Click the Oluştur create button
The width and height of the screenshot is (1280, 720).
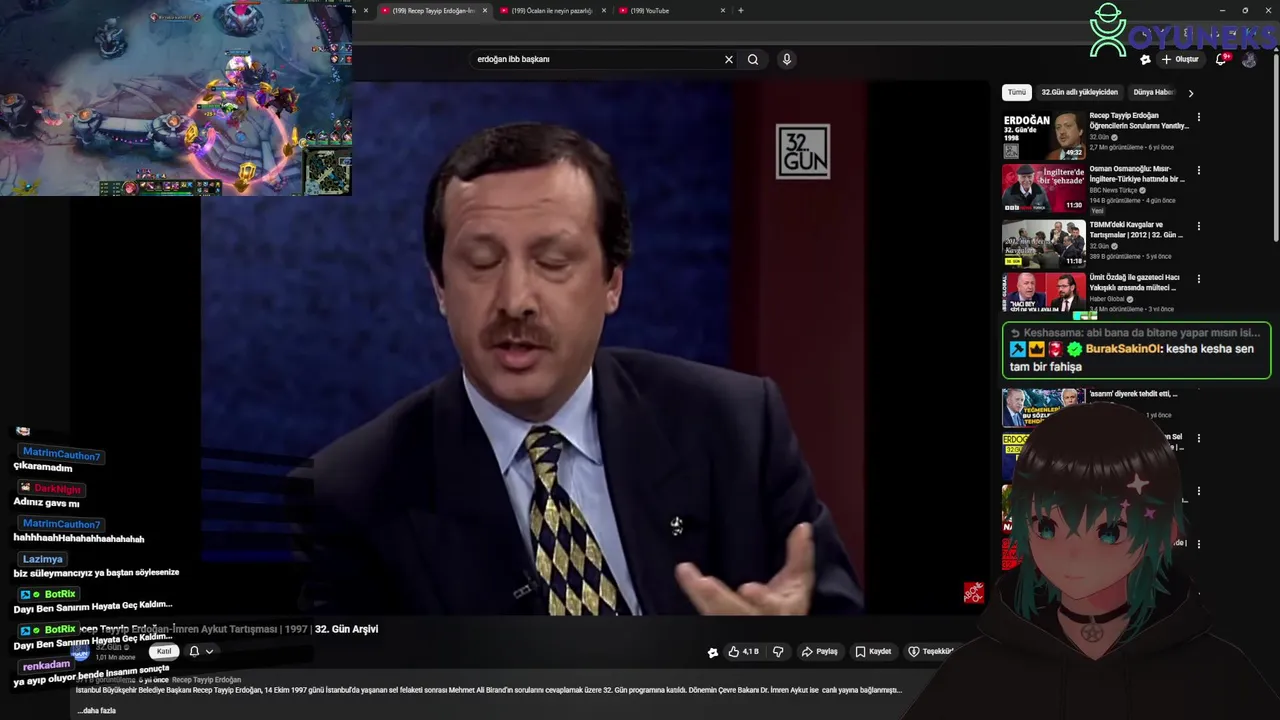tap(1180, 59)
